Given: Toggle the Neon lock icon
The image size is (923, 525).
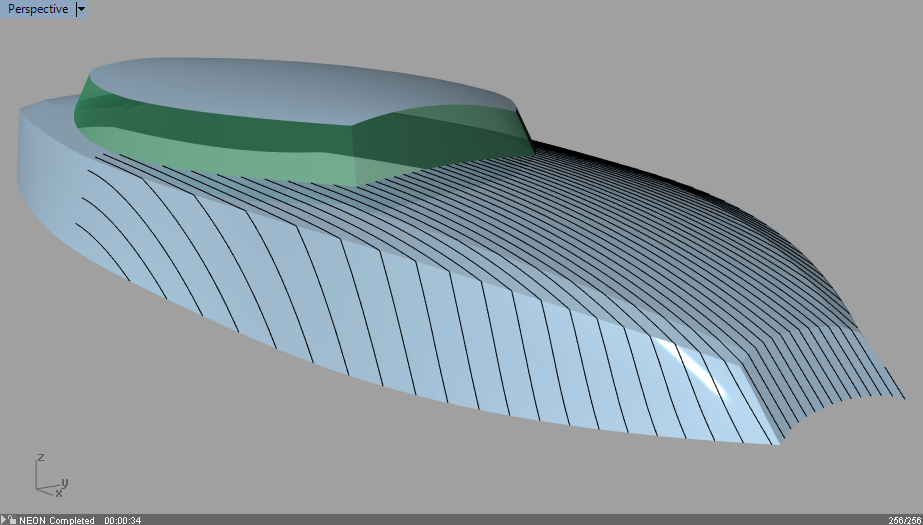Looking at the screenshot, I should point(12,520).
